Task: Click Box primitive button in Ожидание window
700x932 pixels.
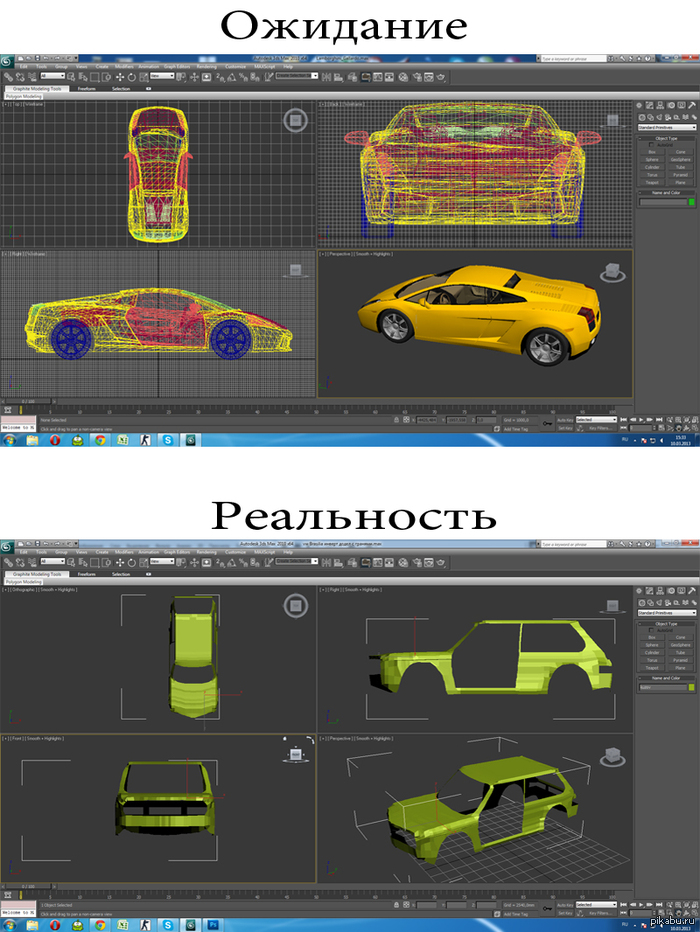Action: click(x=652, y=152)
